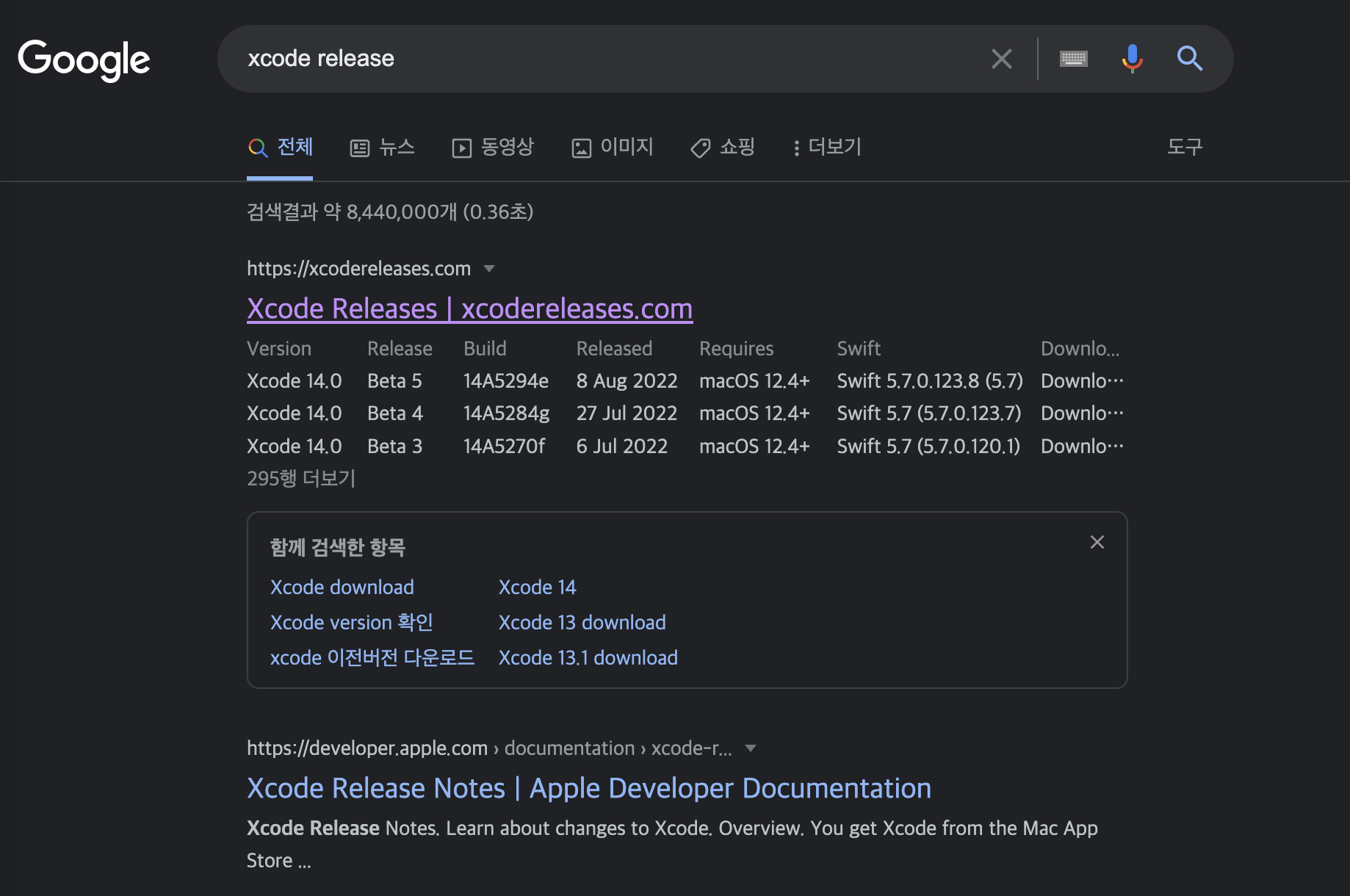Open Xcode Release Notes Apple Developer link
This screenshot has width=1350, height=896.
(x=589, y=788)
